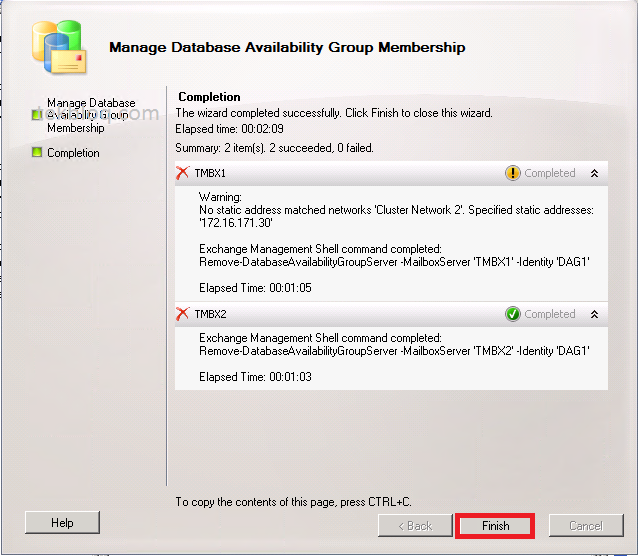This screenshot has height=556, width=638.
Task: Click the Help button
Action: (x=62, y=523)
